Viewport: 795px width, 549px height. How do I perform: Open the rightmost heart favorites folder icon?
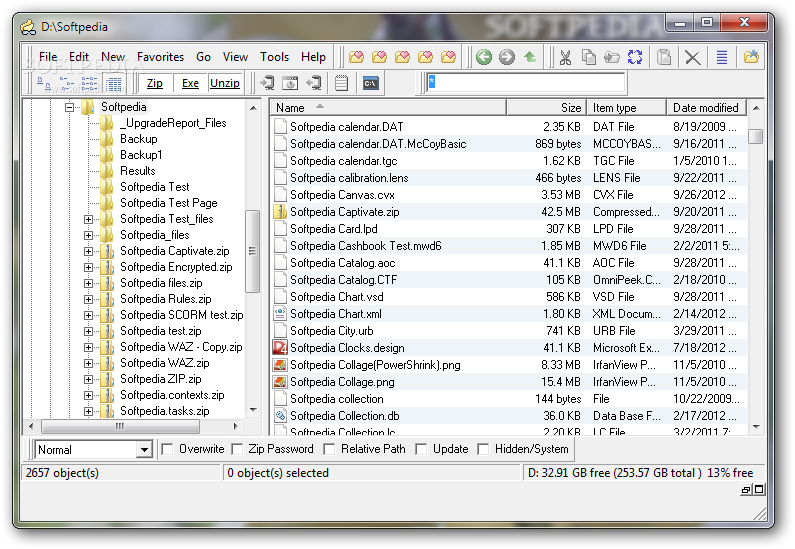(x=448, y=57)
